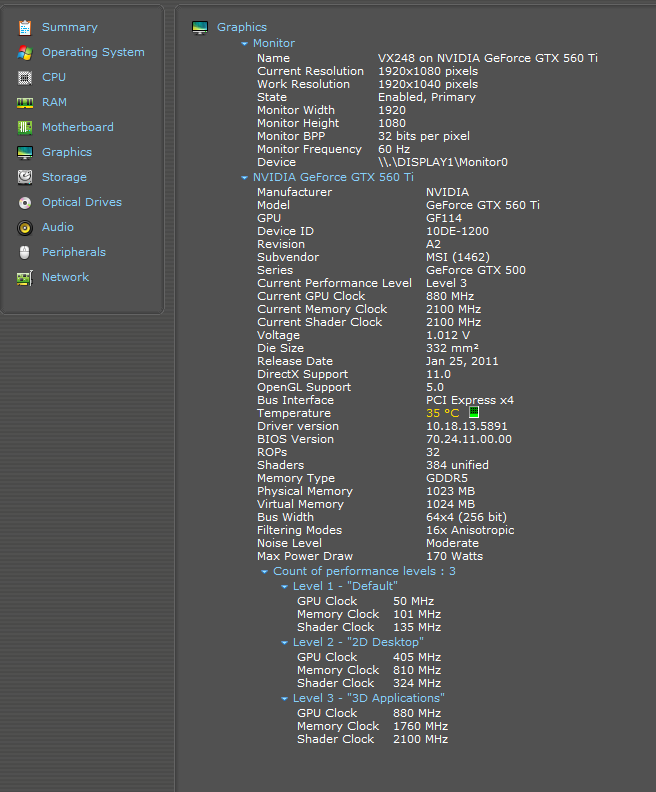Click the RAM module icon
The height and width of the screenshot is (792, 656).
[x=24, y=102]
